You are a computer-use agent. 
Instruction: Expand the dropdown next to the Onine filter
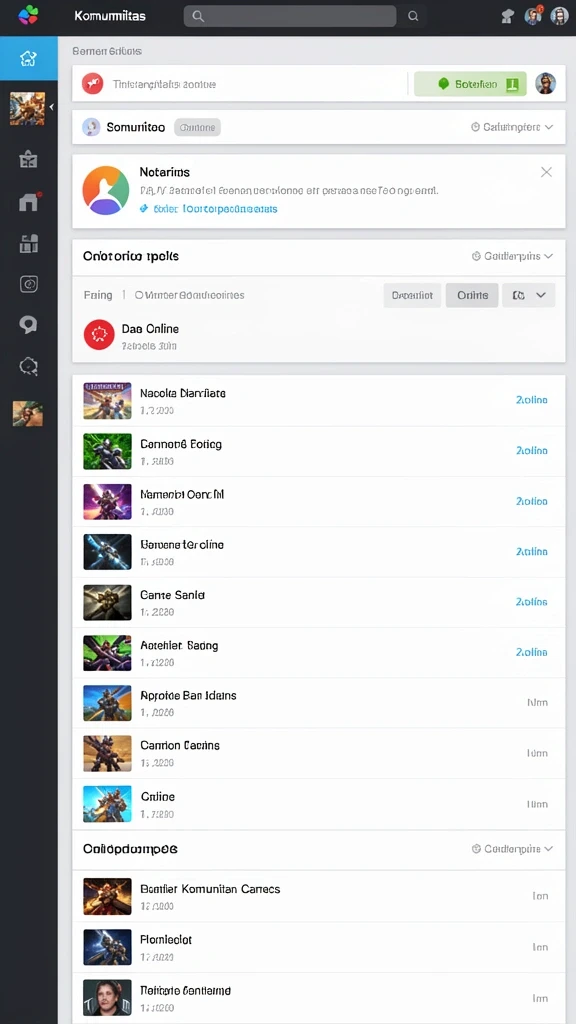click(x=529, y=295)
